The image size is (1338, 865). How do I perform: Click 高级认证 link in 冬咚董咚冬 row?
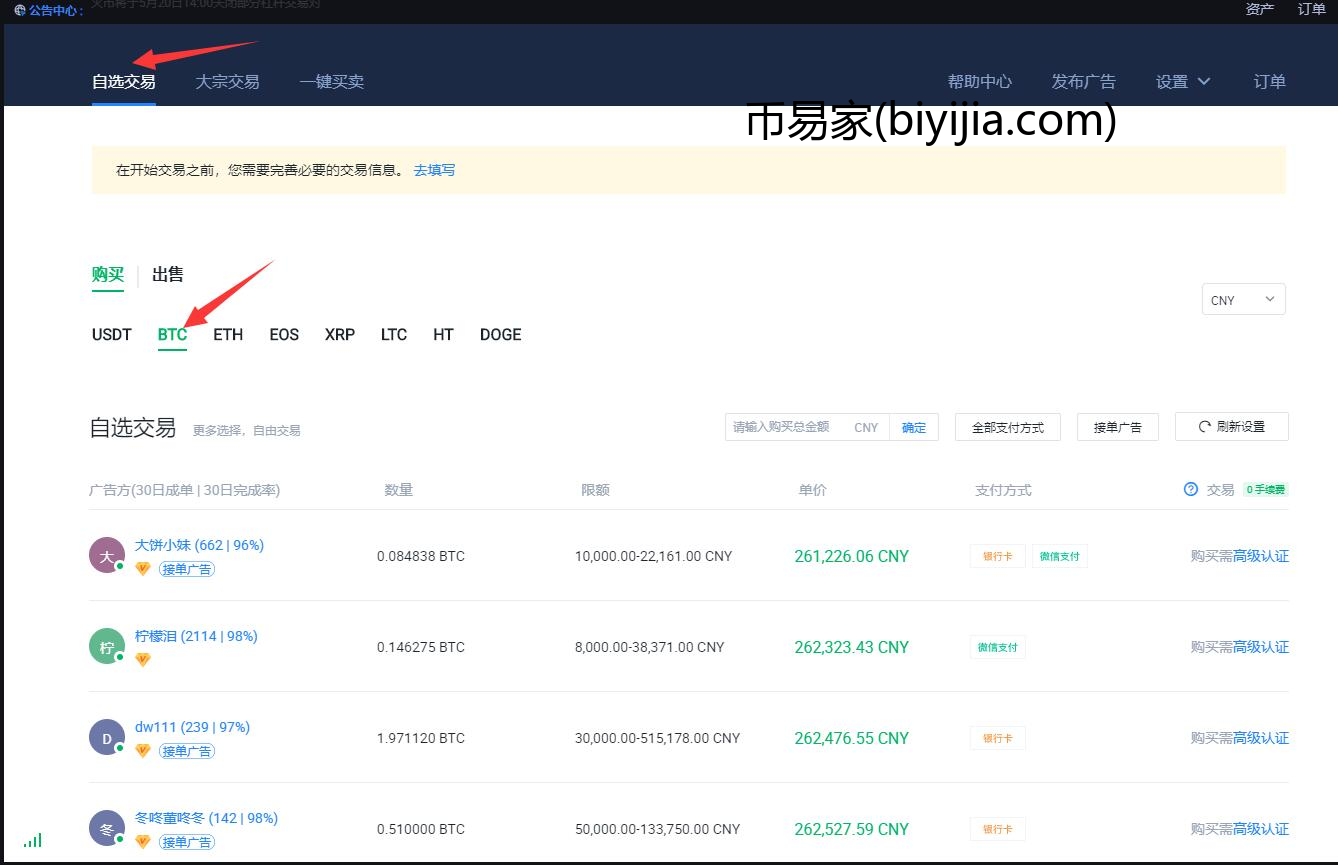click(1261, 829)
